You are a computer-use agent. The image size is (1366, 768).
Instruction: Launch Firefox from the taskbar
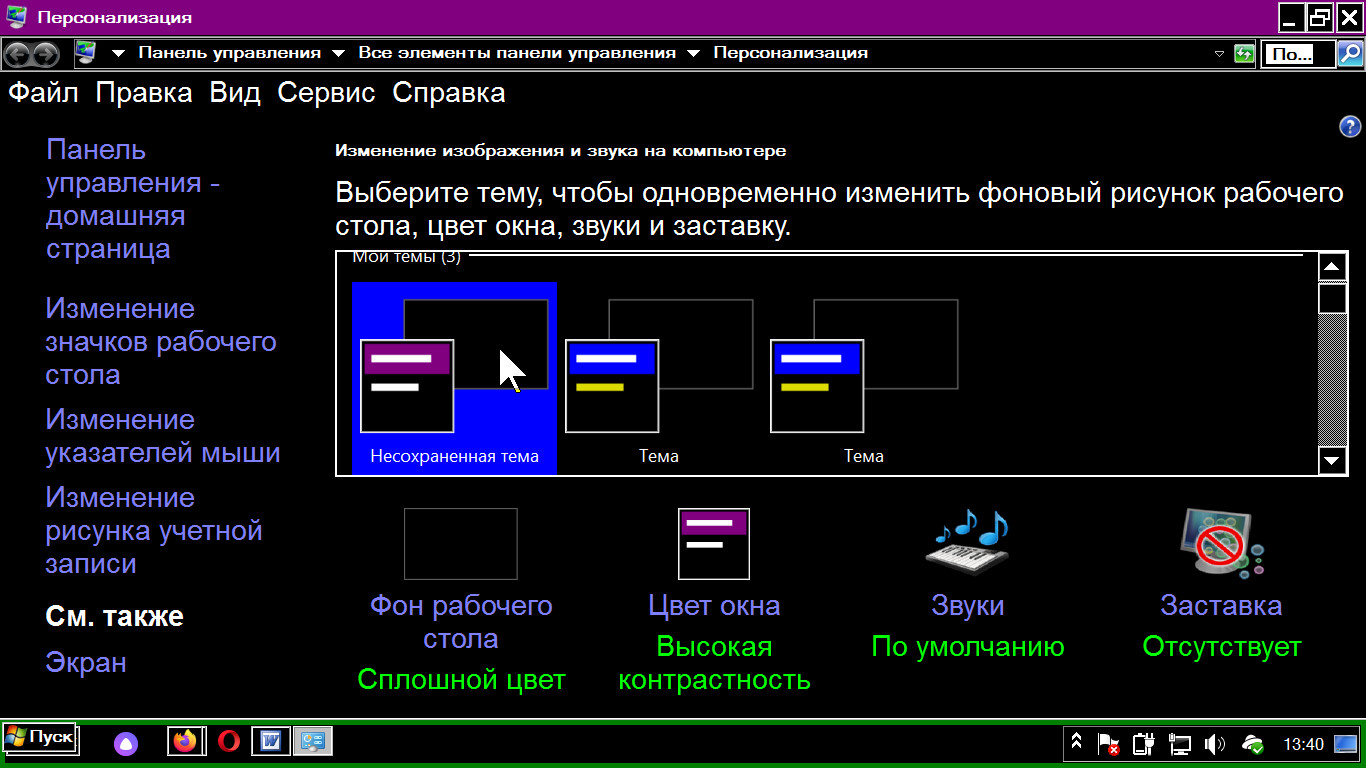185,741
